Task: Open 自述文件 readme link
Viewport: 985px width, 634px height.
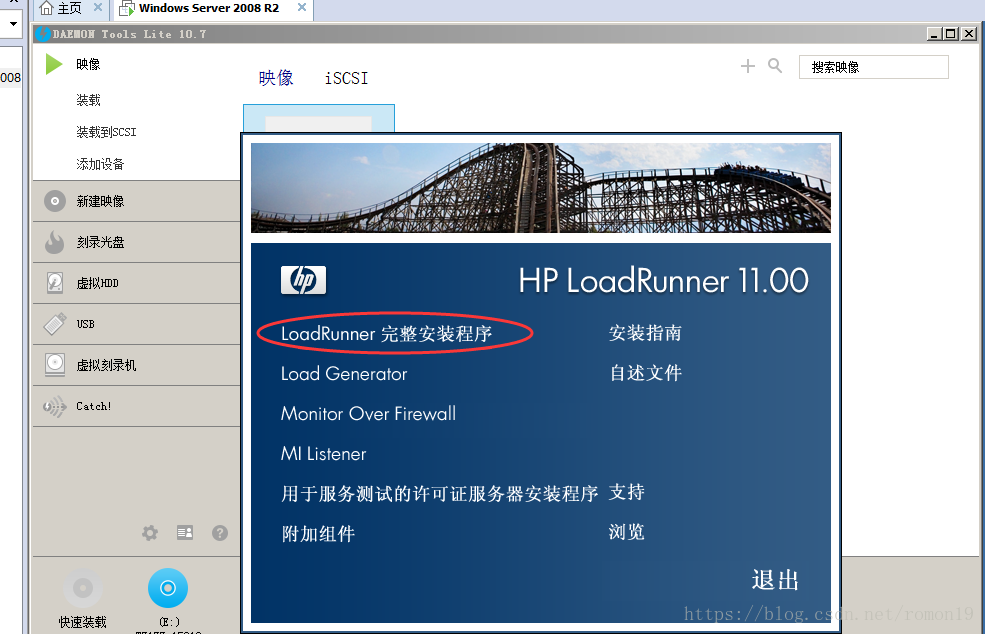Action: [646, 373]
